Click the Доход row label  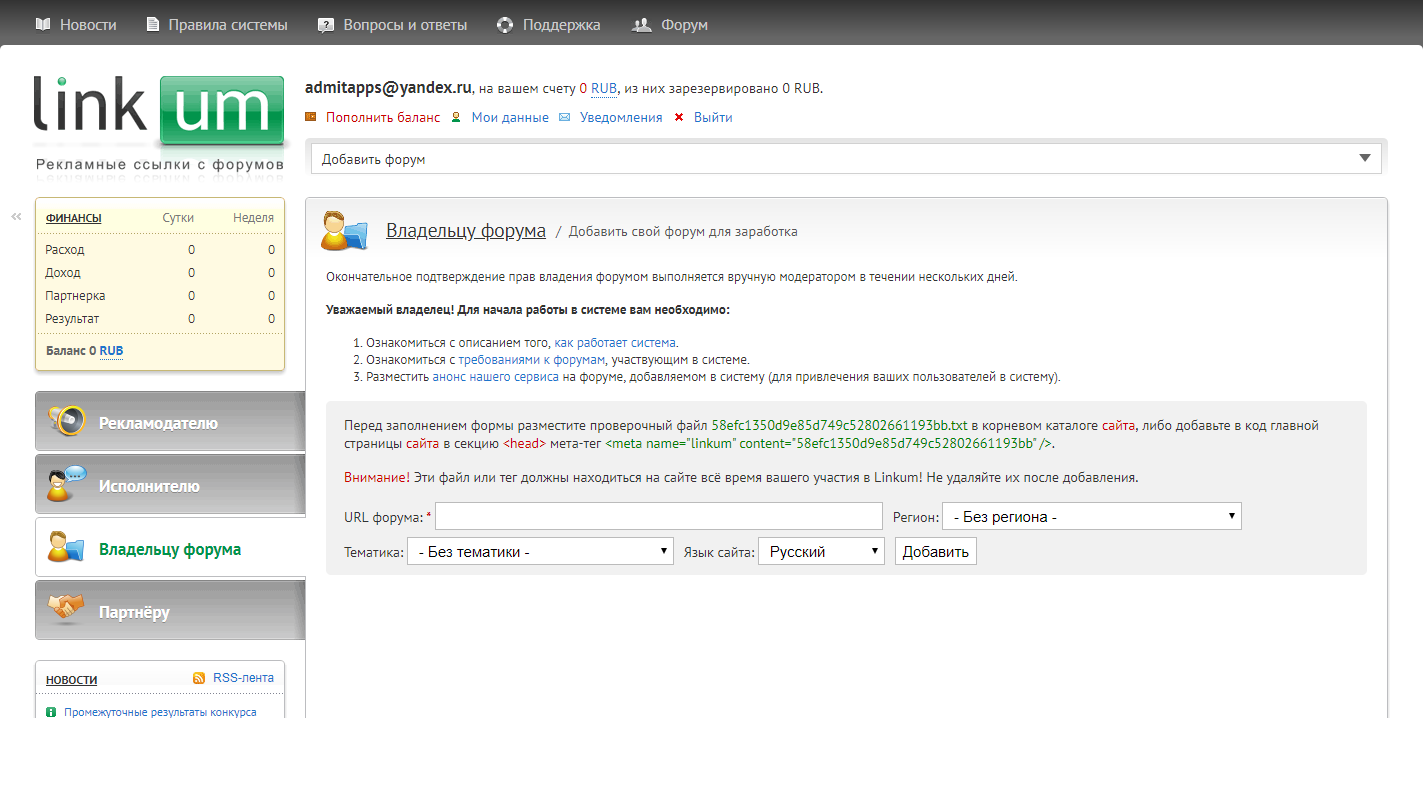point(63,273)
